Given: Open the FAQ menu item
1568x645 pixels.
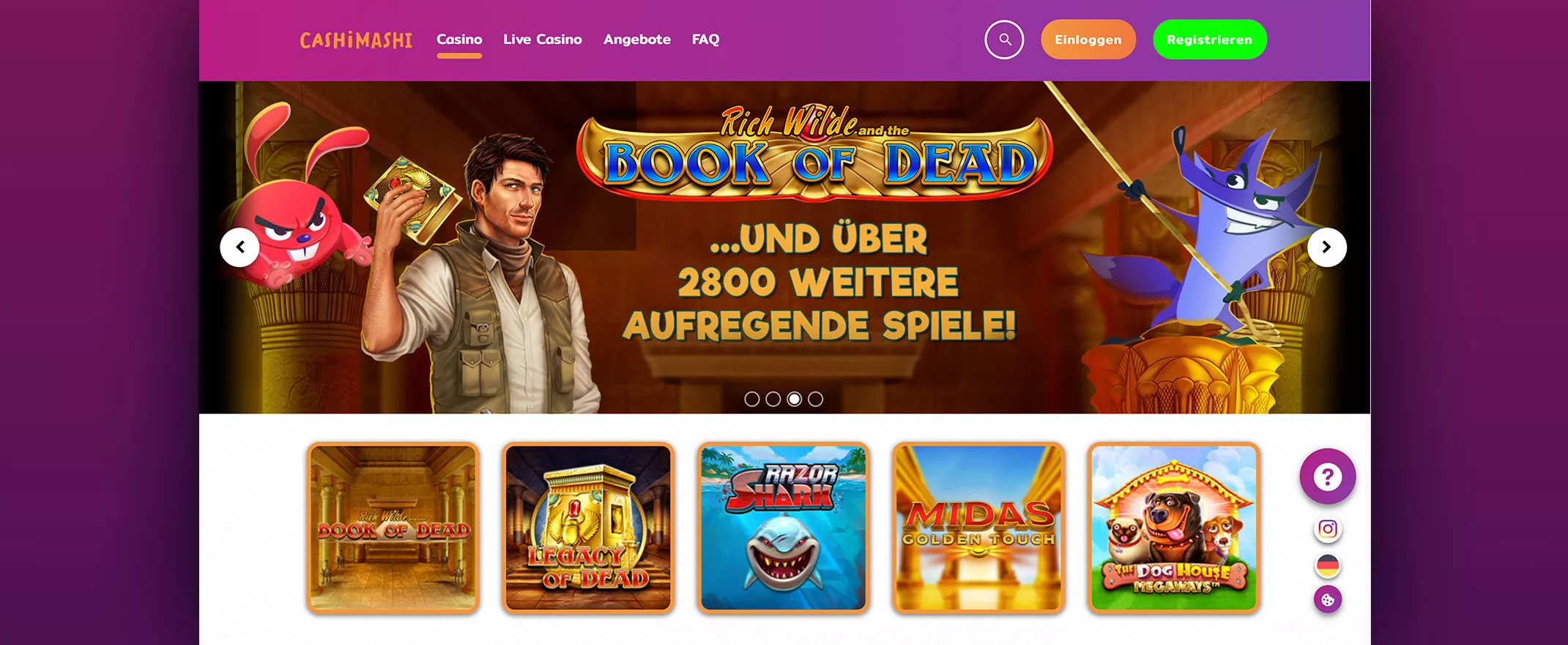Looking at the screenshot, I should 705,40.
